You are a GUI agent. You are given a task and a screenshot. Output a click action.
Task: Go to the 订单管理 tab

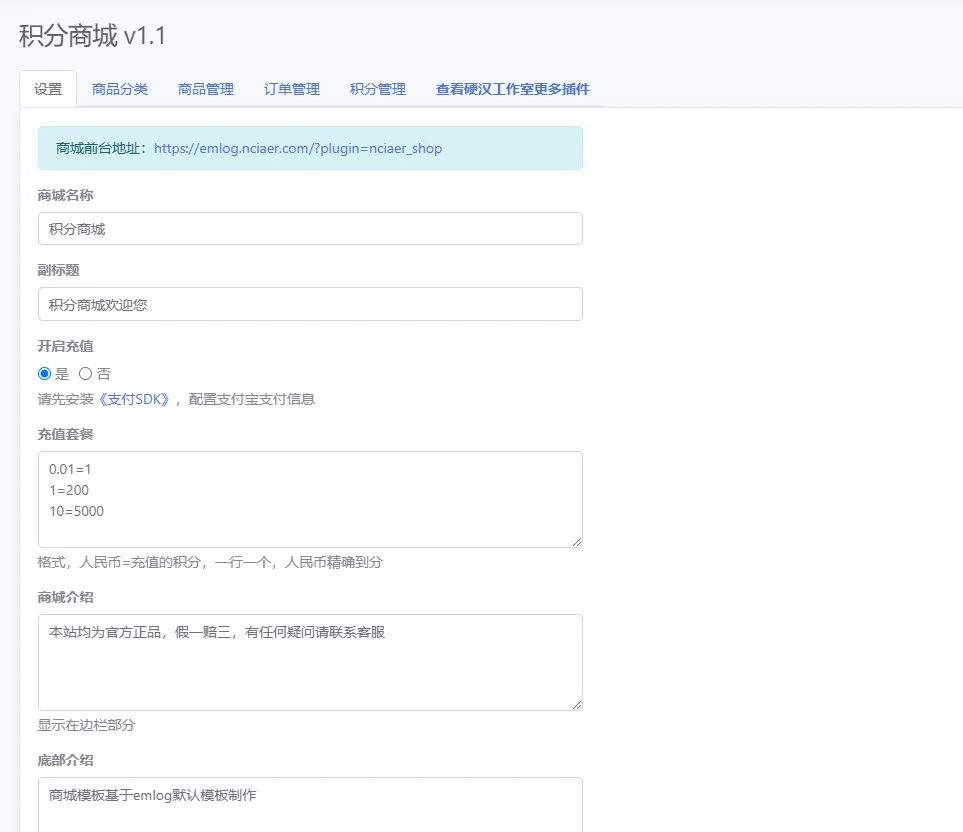tap(292, 89)
